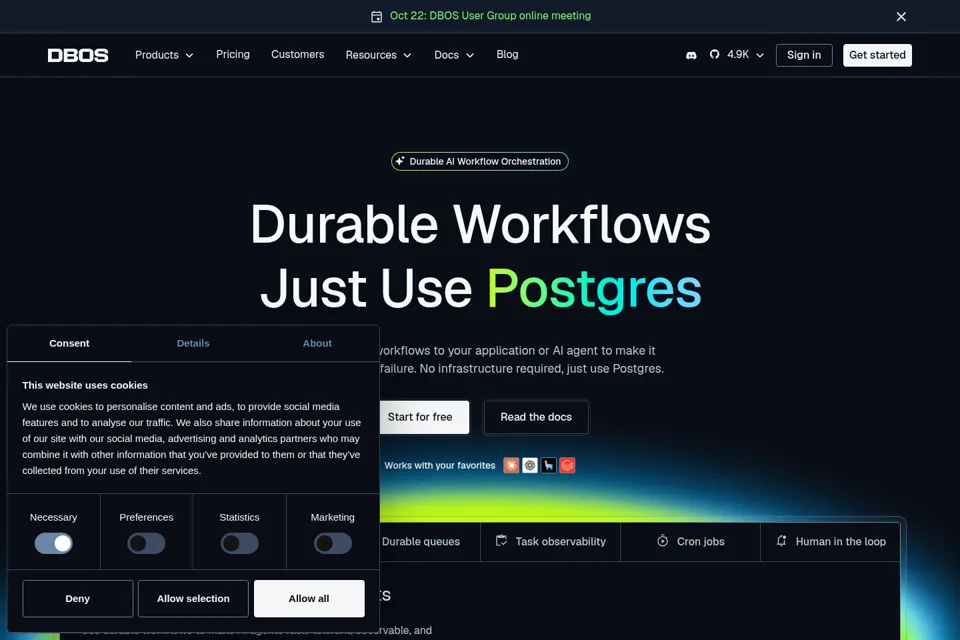Click the Allow all button

tap(309, 598)
